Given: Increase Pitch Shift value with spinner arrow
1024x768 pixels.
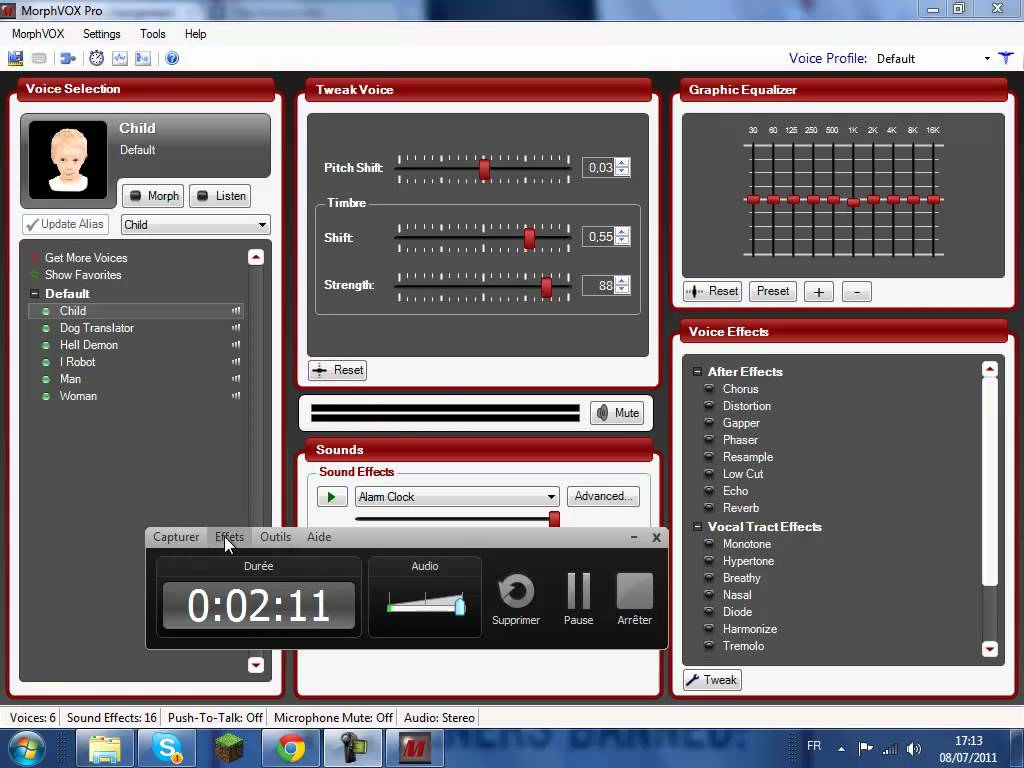Looking at the screenshot, I should 622,163.
